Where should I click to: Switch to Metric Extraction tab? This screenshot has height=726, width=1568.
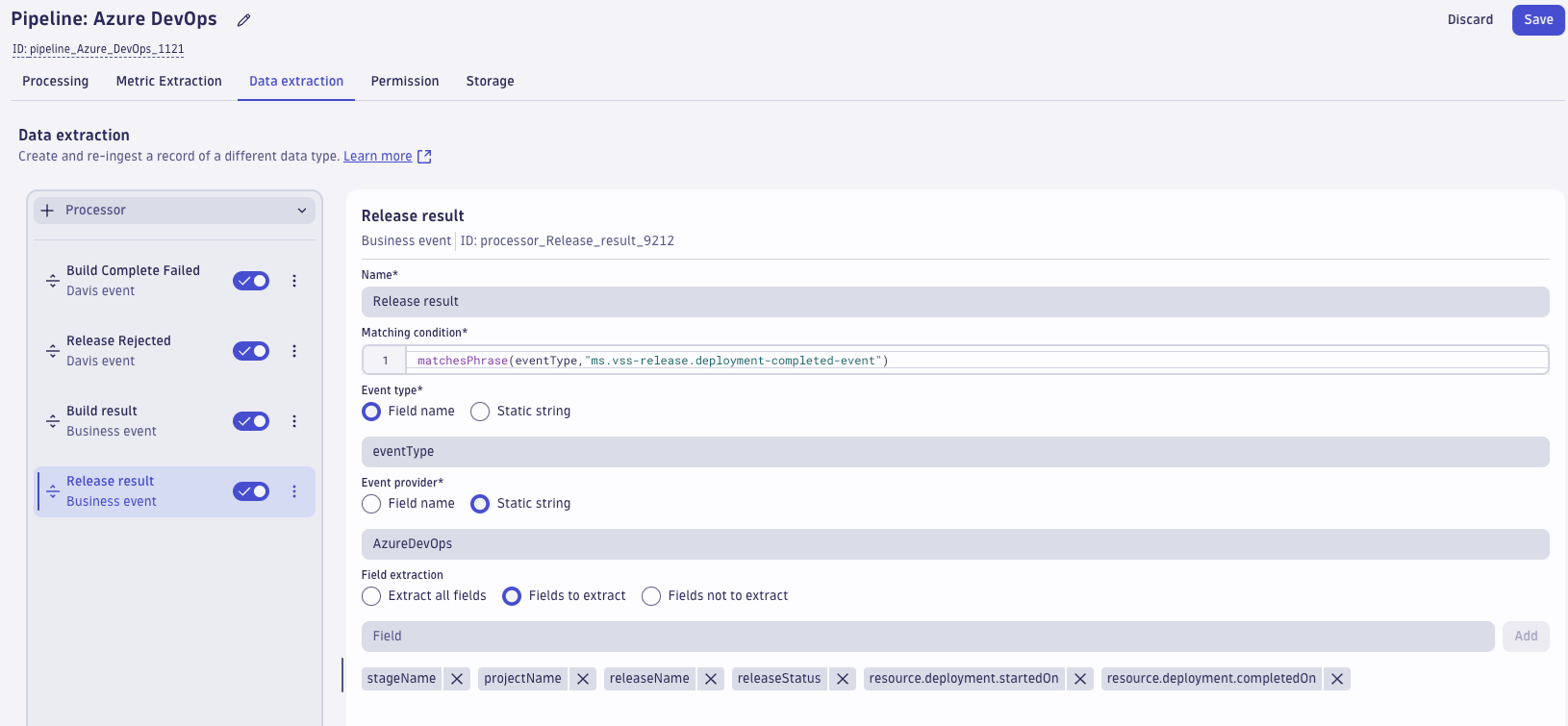click(x=169, y=82)
